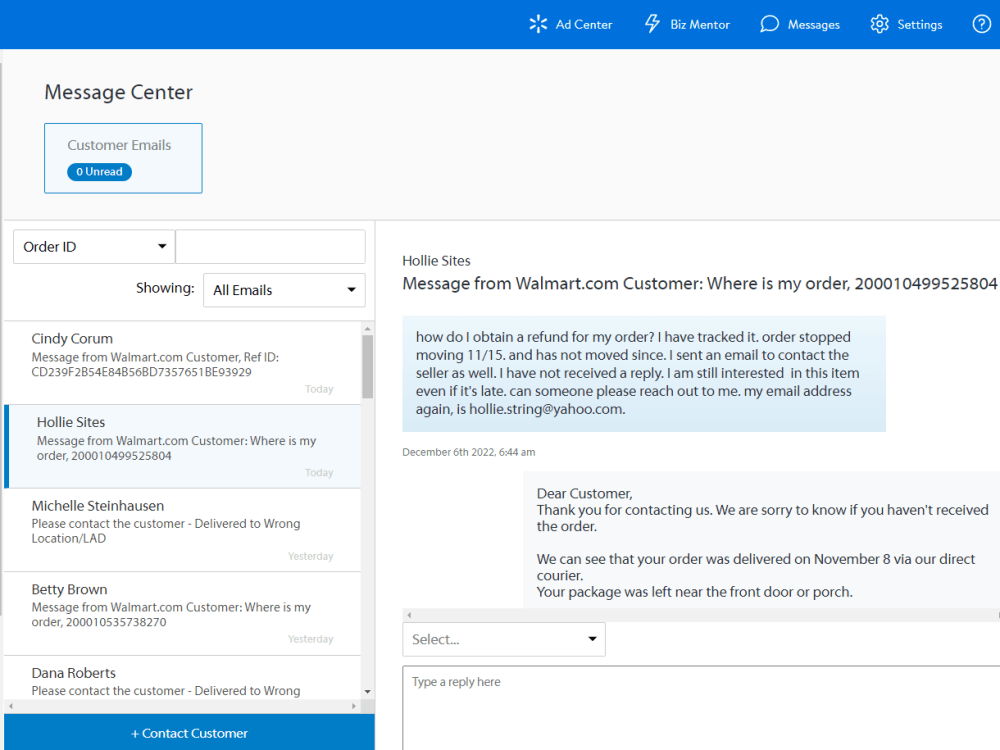Open the All Emails showing filter dropdown
Screen dimensions: 1000x750
coord(284,290)
